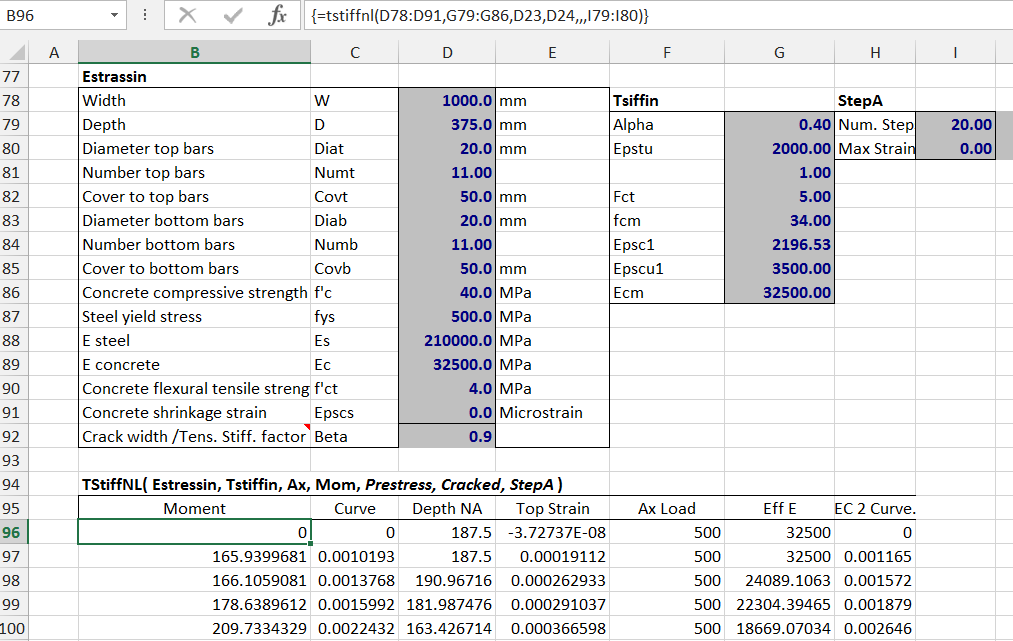Image resolution: width=1013 pixels, height=641 pixels.
Task: Select the Width value cell 1000.0
Action: (447, 101)
